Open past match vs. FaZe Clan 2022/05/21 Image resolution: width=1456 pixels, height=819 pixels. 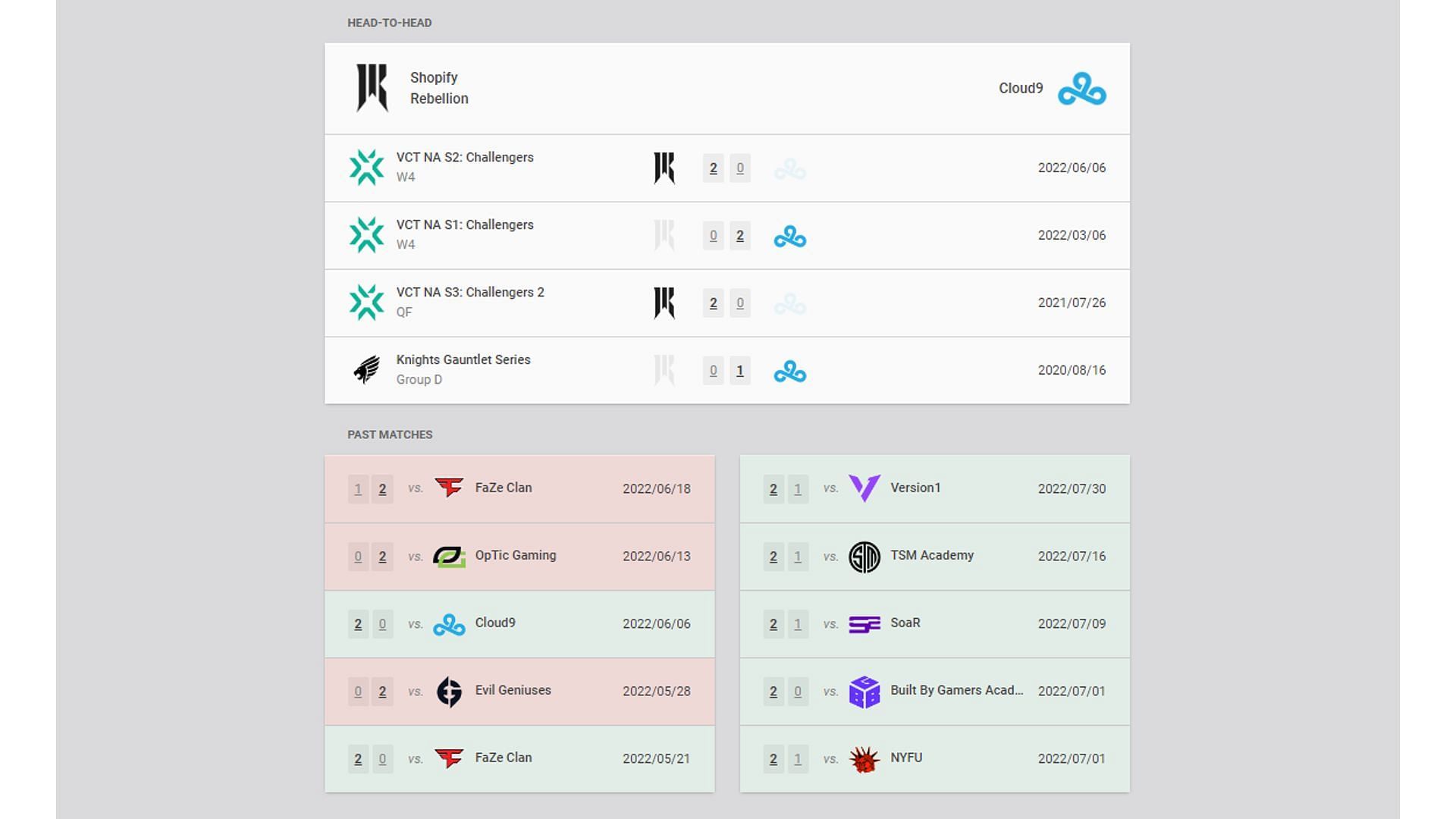point(519,759)
